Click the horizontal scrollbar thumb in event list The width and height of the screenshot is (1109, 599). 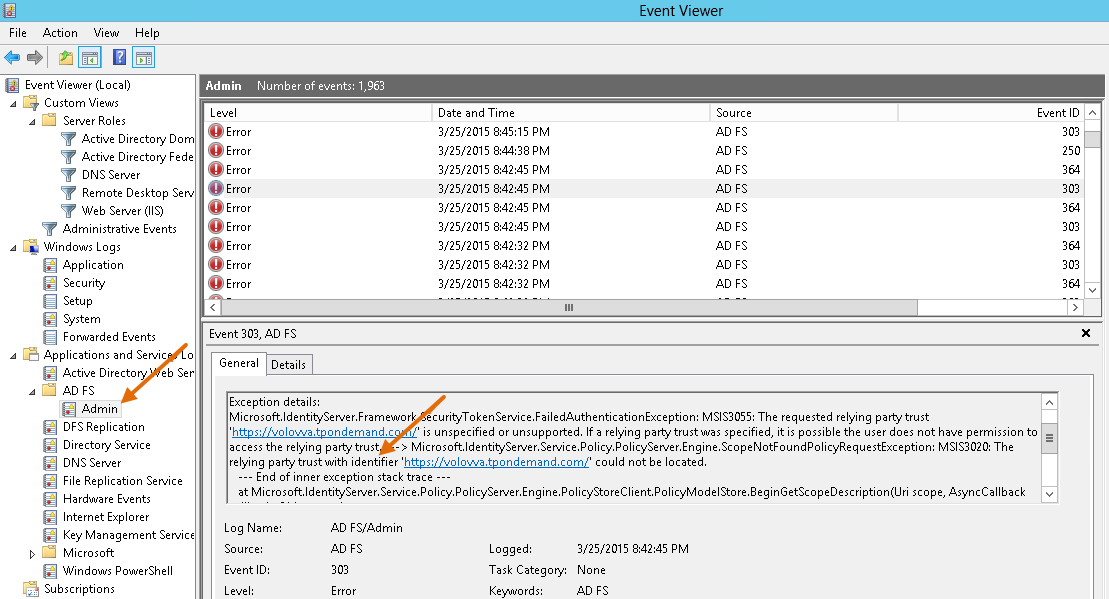click(x=569, y=308)
